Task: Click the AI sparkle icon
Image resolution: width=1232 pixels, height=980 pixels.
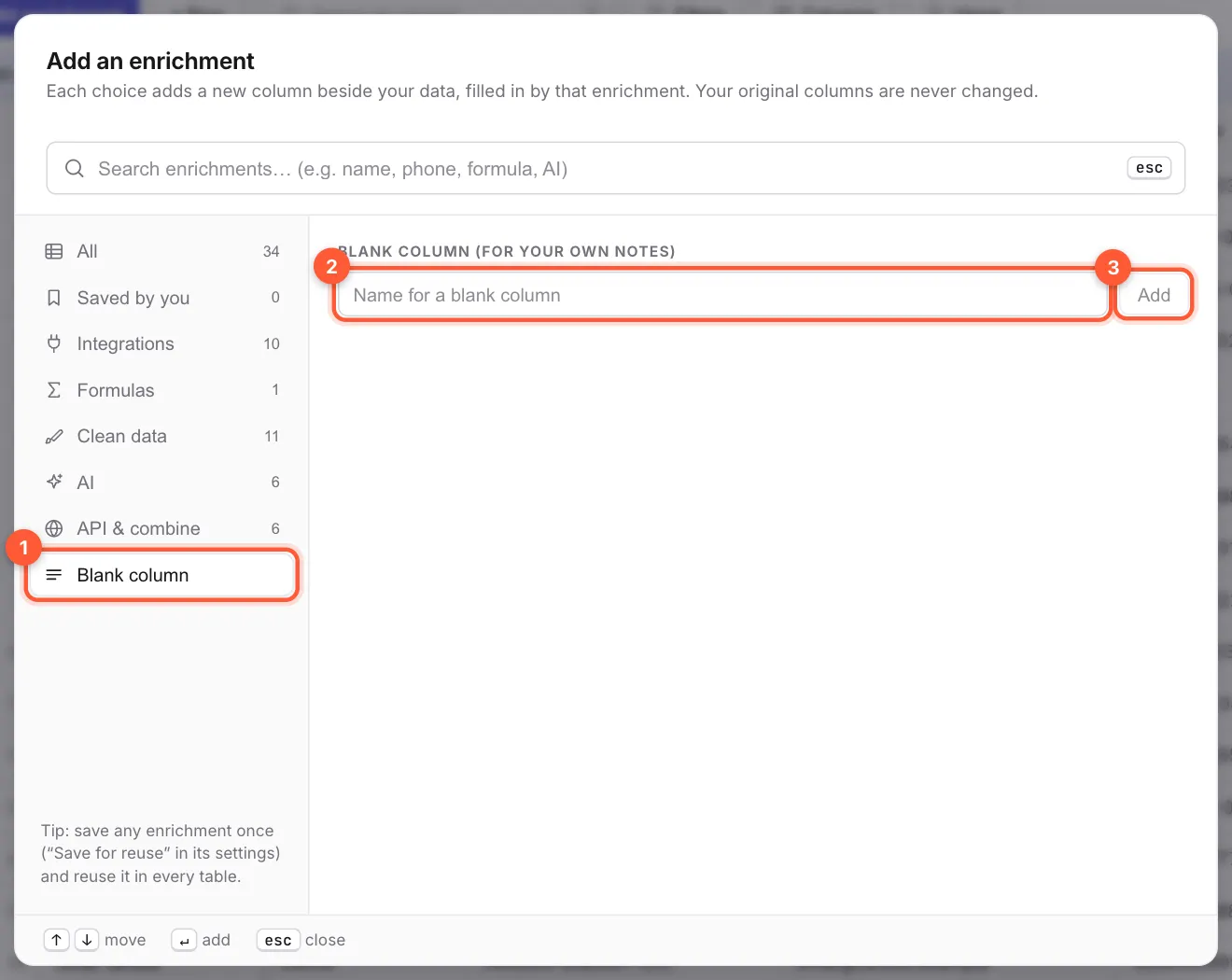Action: click(x=54, y=483)
